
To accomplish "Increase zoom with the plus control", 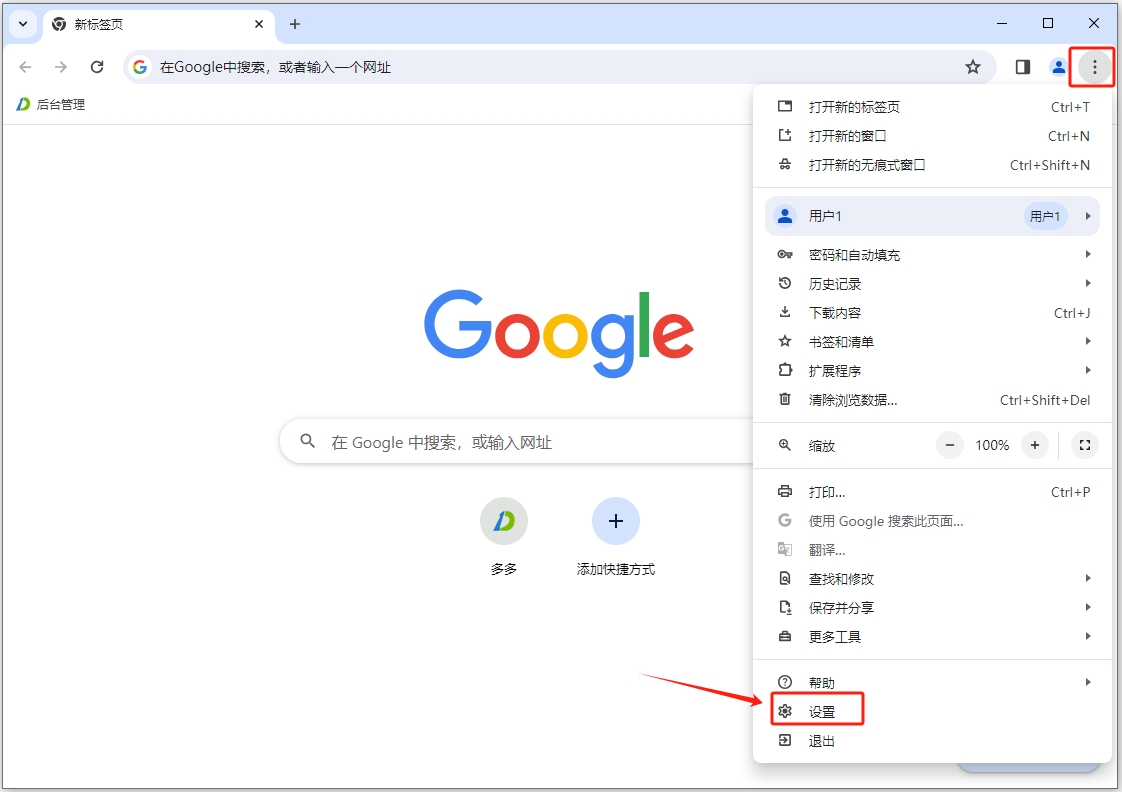I will [x=1035, y=445].
